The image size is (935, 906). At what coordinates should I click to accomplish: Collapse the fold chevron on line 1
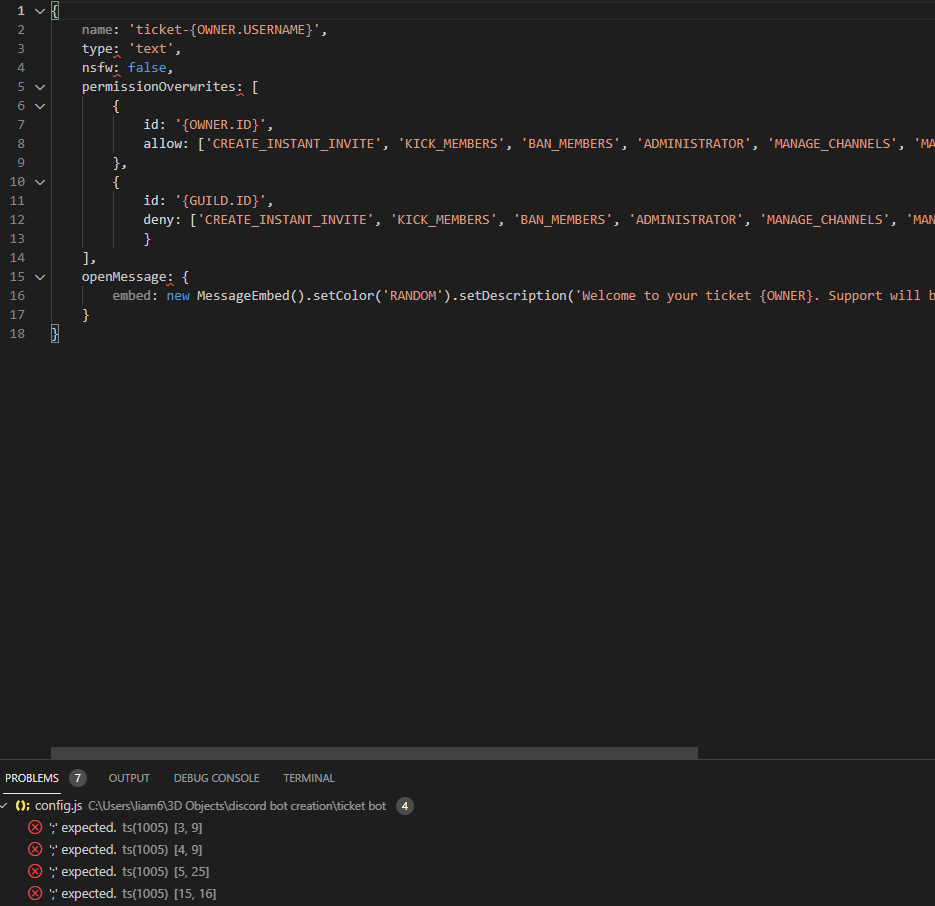click(x=39, y=10)
